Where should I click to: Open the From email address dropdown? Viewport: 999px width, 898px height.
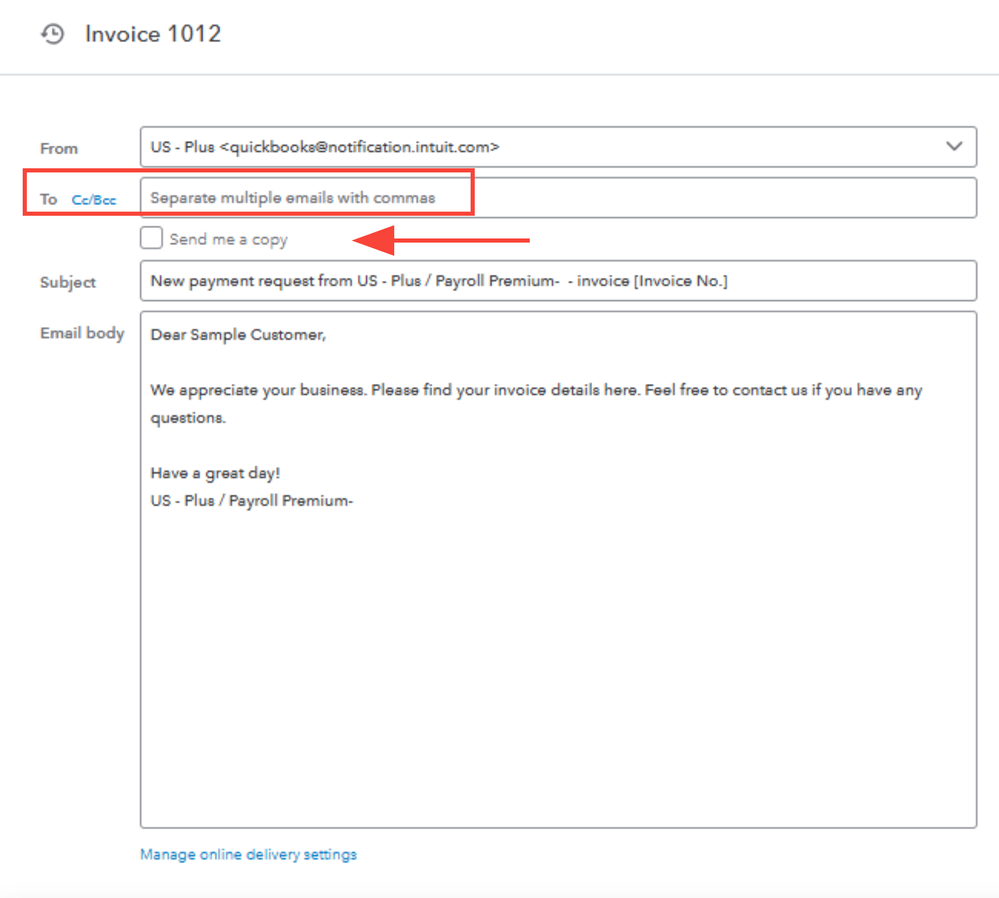pyautogui.click(x=558, y=147)
